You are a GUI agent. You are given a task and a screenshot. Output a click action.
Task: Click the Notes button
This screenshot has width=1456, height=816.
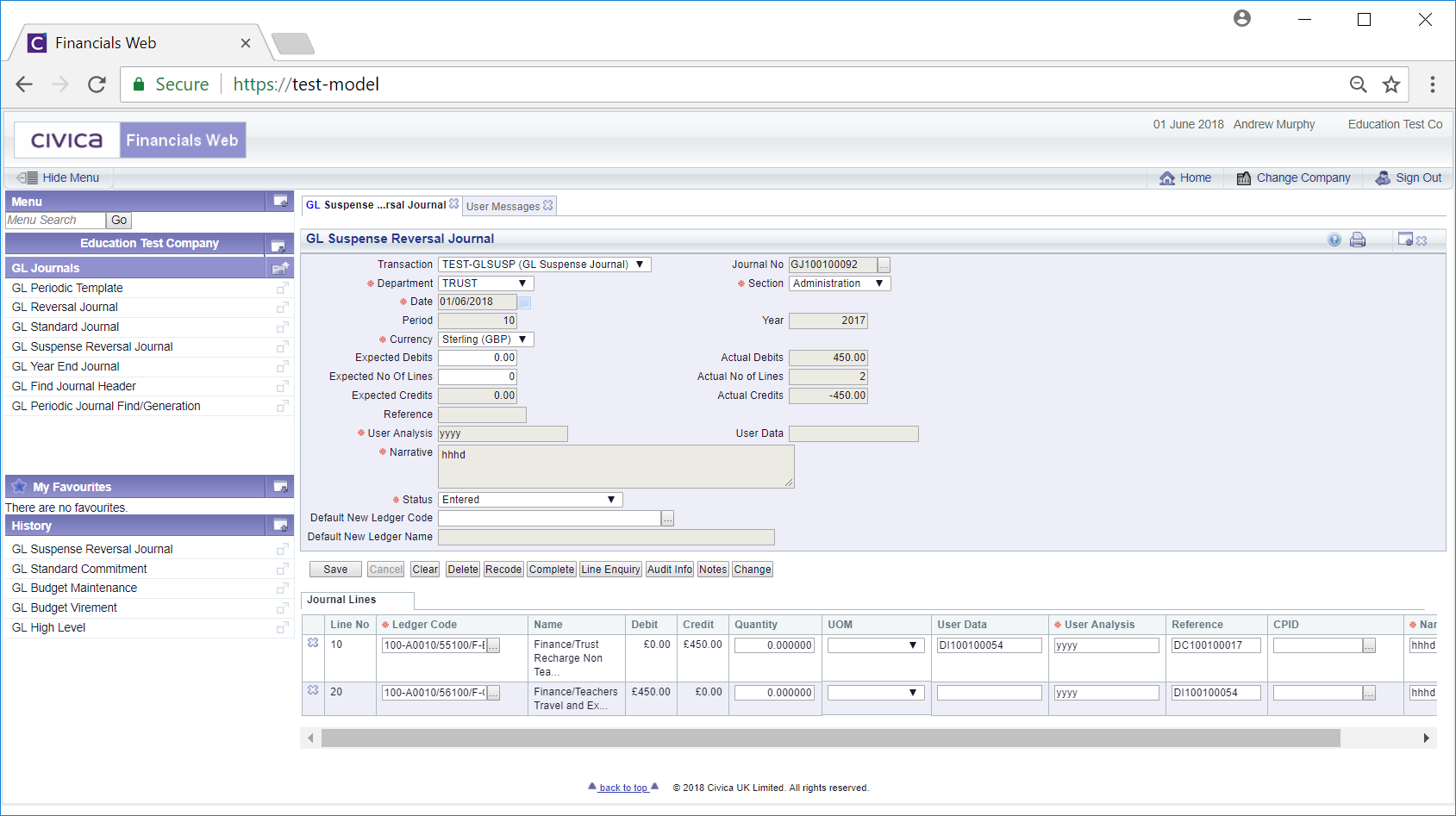[713, 570]
